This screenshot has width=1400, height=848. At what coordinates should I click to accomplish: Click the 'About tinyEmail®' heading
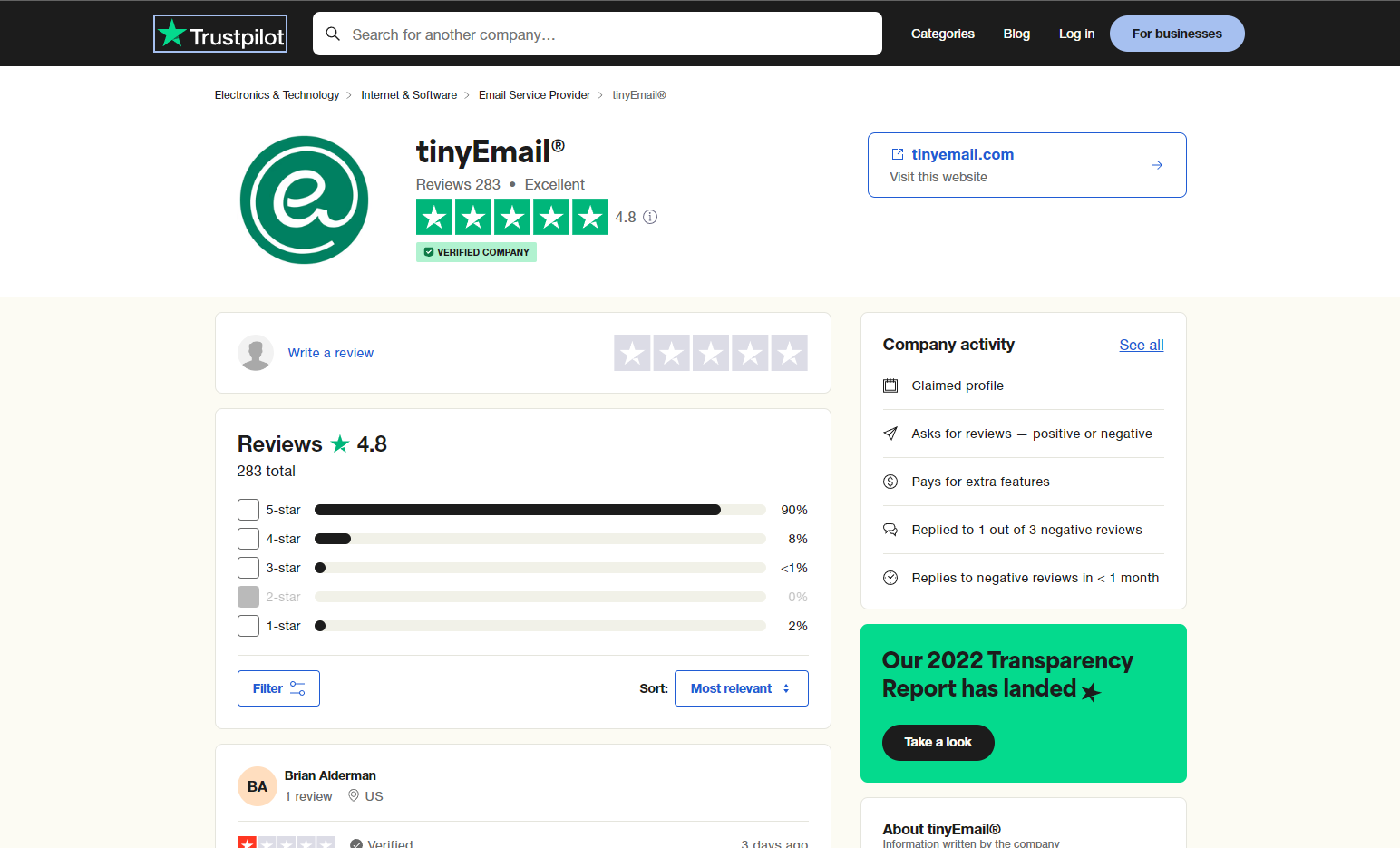[941, 829]
